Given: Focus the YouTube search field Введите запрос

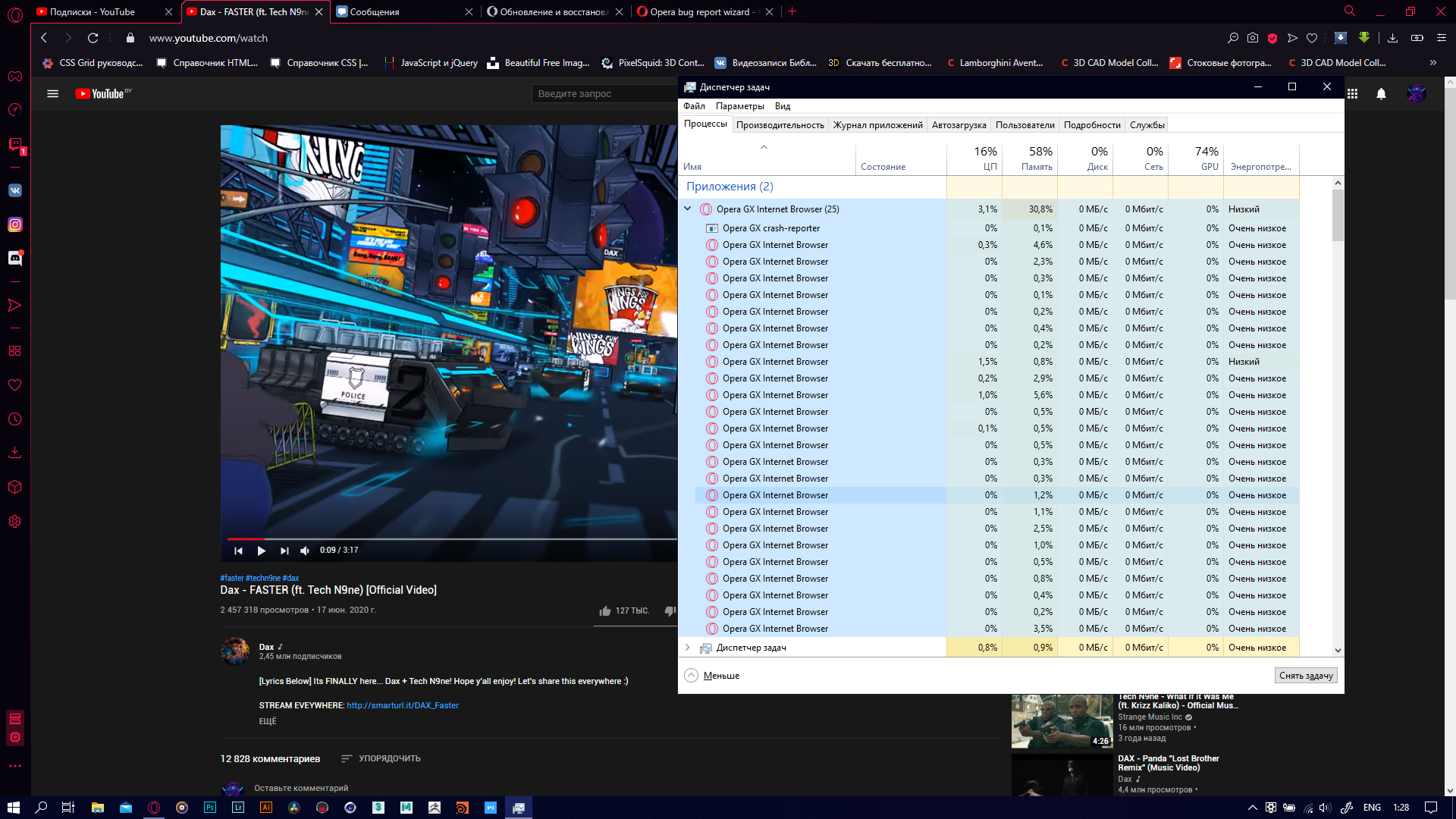Looking at the screenshot, I should point(604,93).
